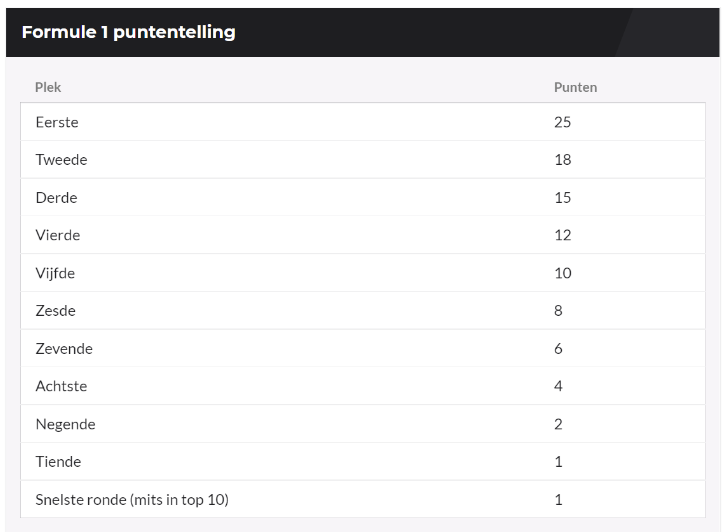Click the Snelste ronde (mits in top 10) row

[132, 499]
